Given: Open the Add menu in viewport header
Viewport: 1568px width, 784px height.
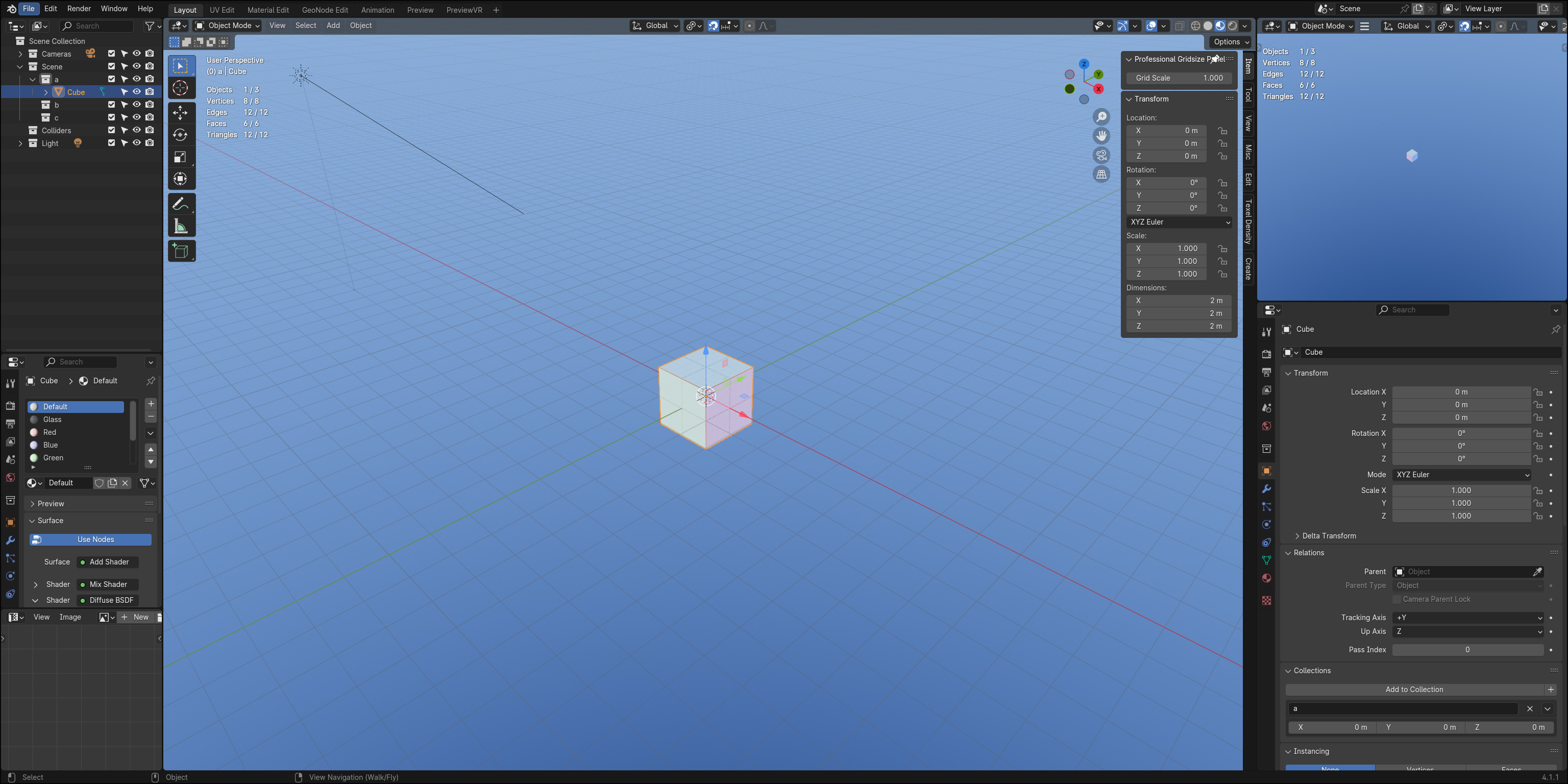Looking at the screenshot, I should click(x=333, y=26).
